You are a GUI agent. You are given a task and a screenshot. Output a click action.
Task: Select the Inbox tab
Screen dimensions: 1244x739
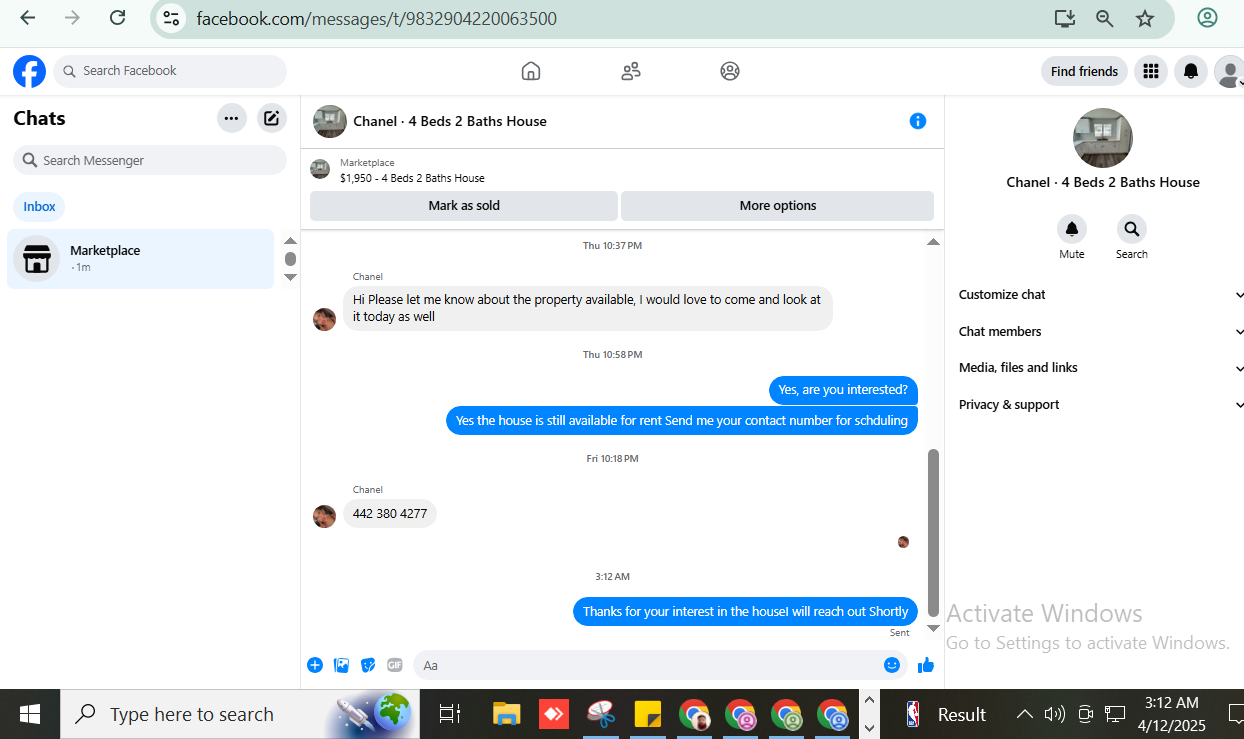point(40,207)
